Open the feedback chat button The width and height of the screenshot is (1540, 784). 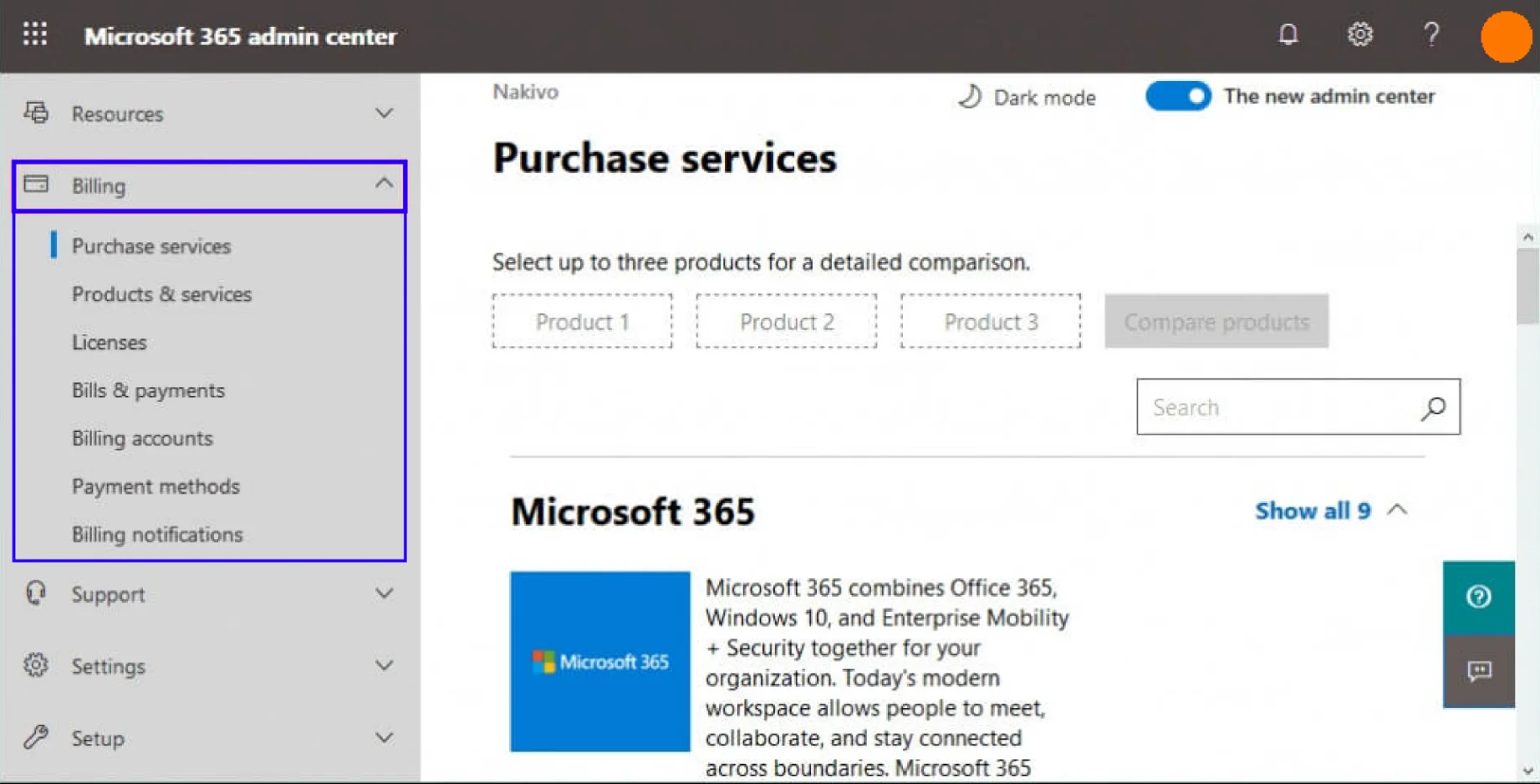point(1478,671)
